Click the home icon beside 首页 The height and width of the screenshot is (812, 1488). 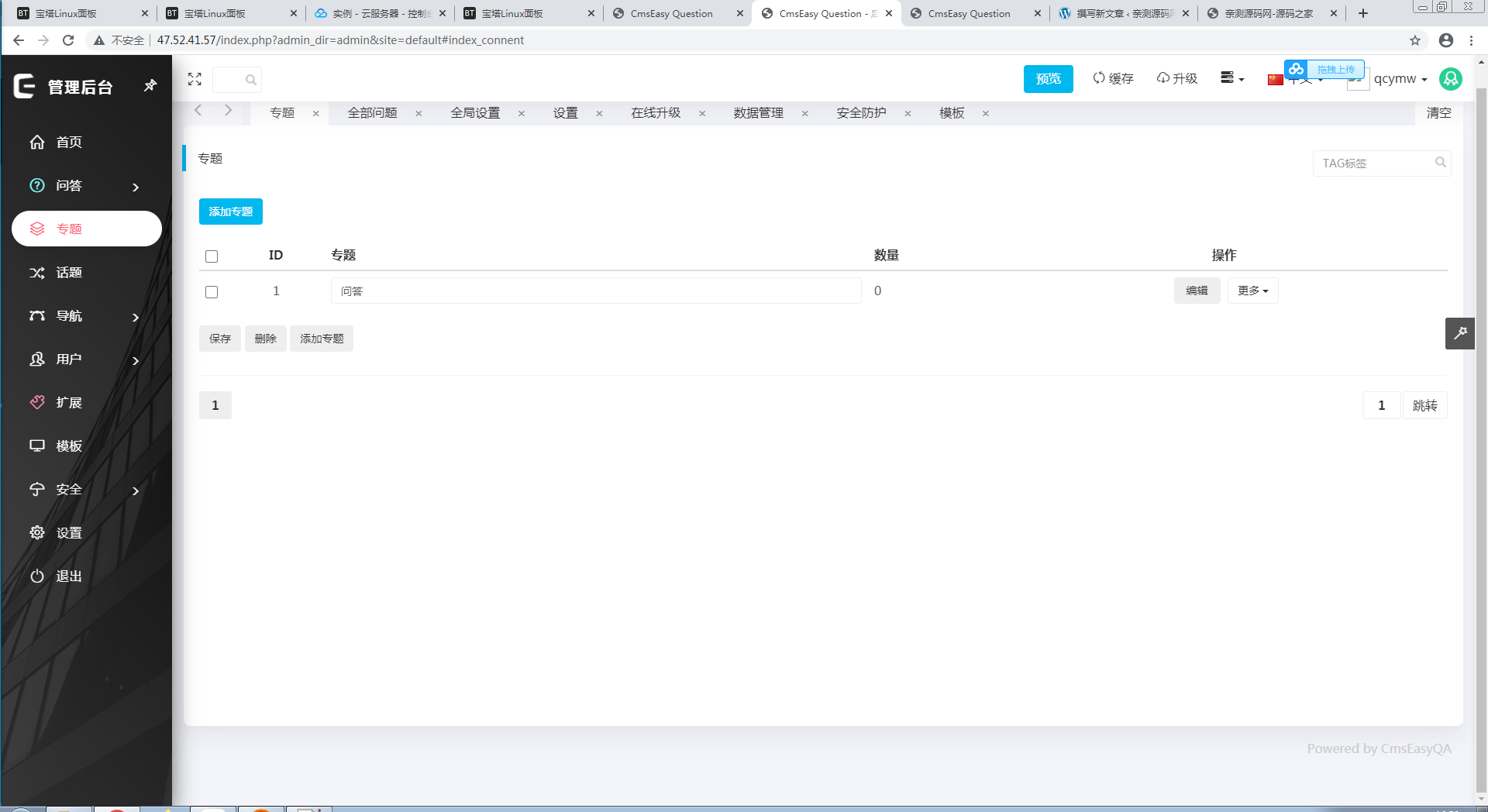(x=37, y=142)
